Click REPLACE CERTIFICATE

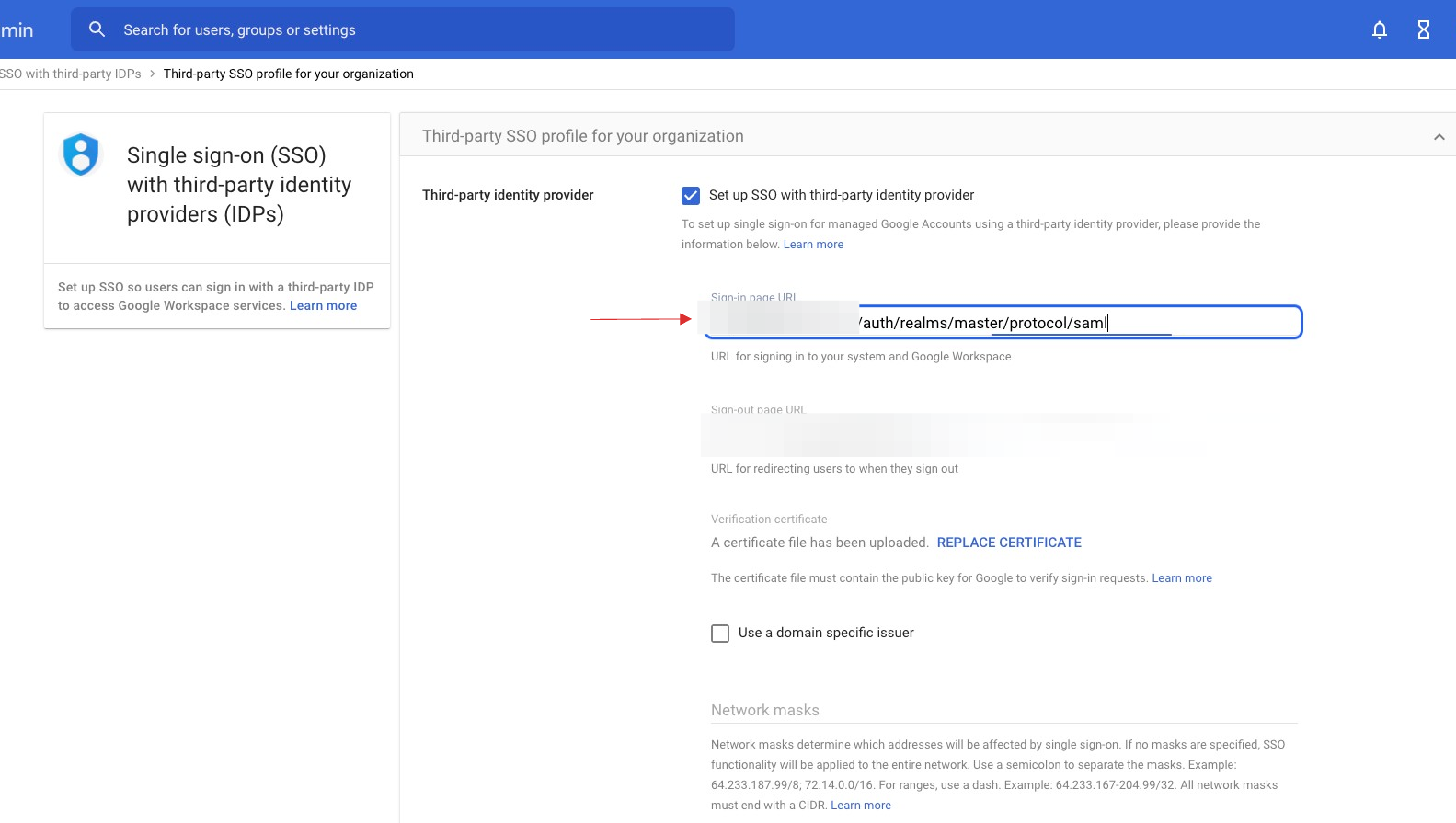pos(1009,543)
